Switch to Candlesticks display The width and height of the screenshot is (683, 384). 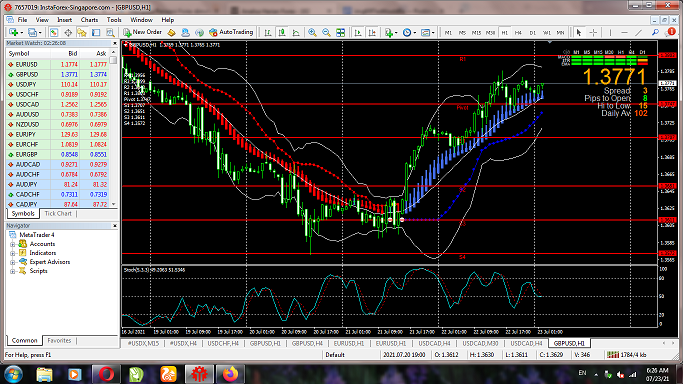[x=282, y=32]
